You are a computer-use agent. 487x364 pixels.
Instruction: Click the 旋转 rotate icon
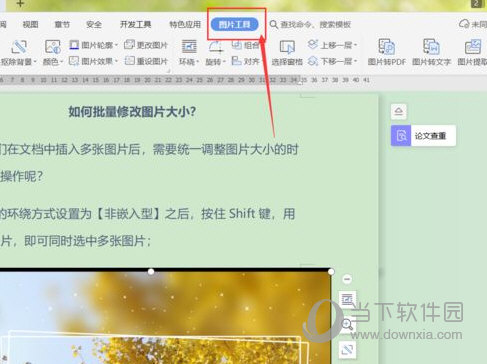[216, 47]
